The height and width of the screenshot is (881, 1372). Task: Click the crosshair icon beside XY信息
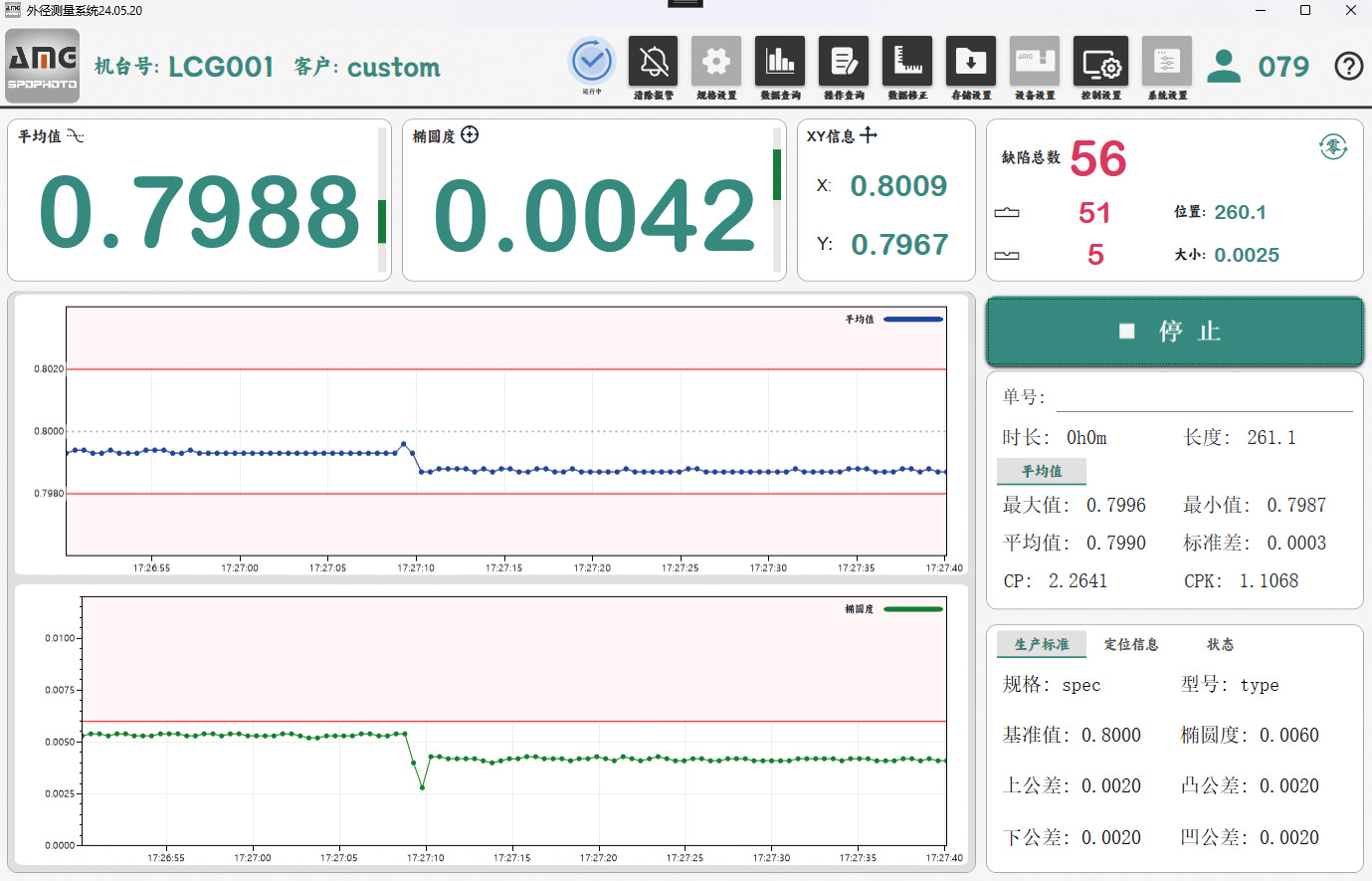pos(869,135)
